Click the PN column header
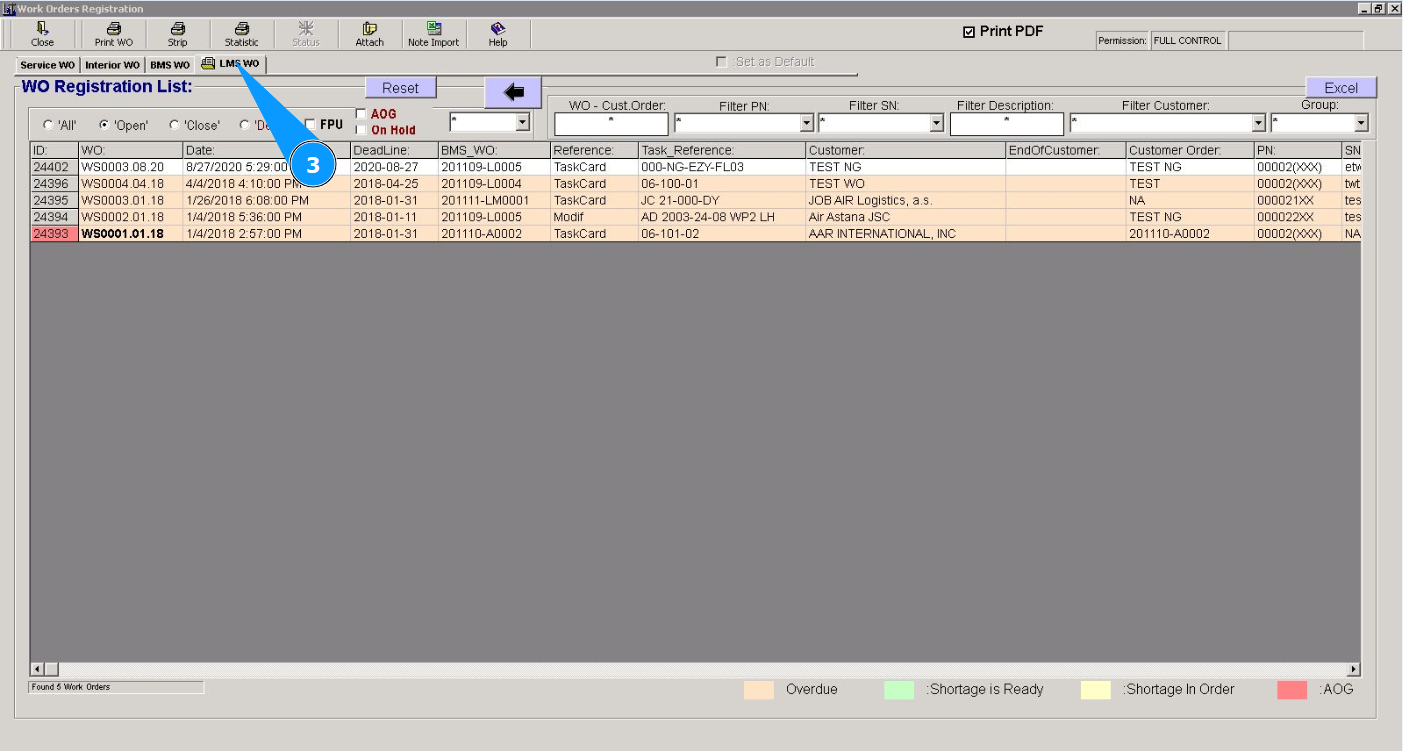Viewport: 1403px width, 751px height. (x=1298, y=150)
